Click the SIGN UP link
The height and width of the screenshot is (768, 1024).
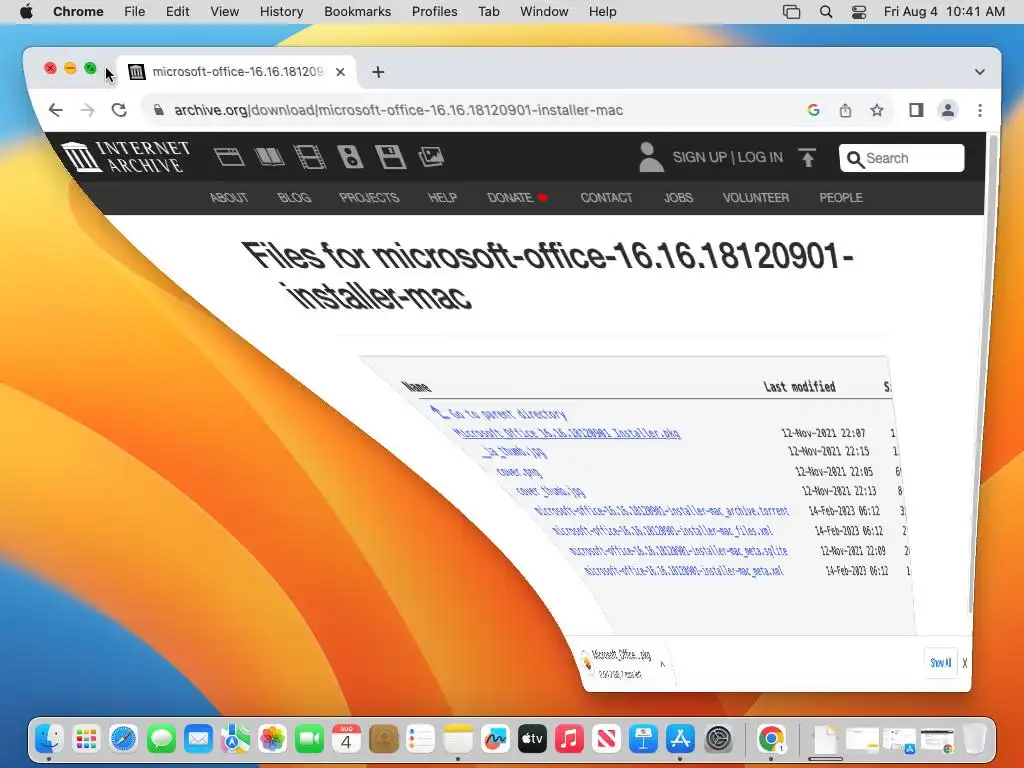coord(699,157)
